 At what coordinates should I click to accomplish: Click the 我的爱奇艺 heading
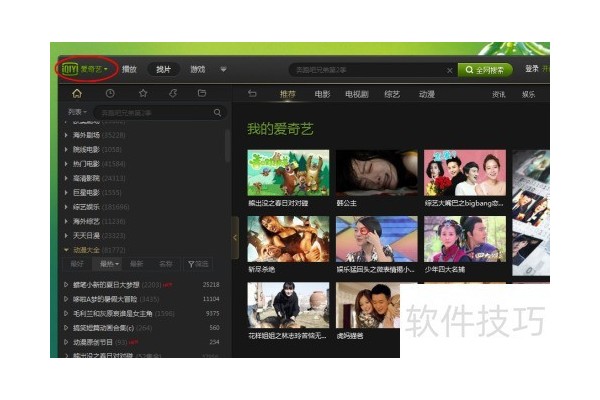tap(280, 129)
